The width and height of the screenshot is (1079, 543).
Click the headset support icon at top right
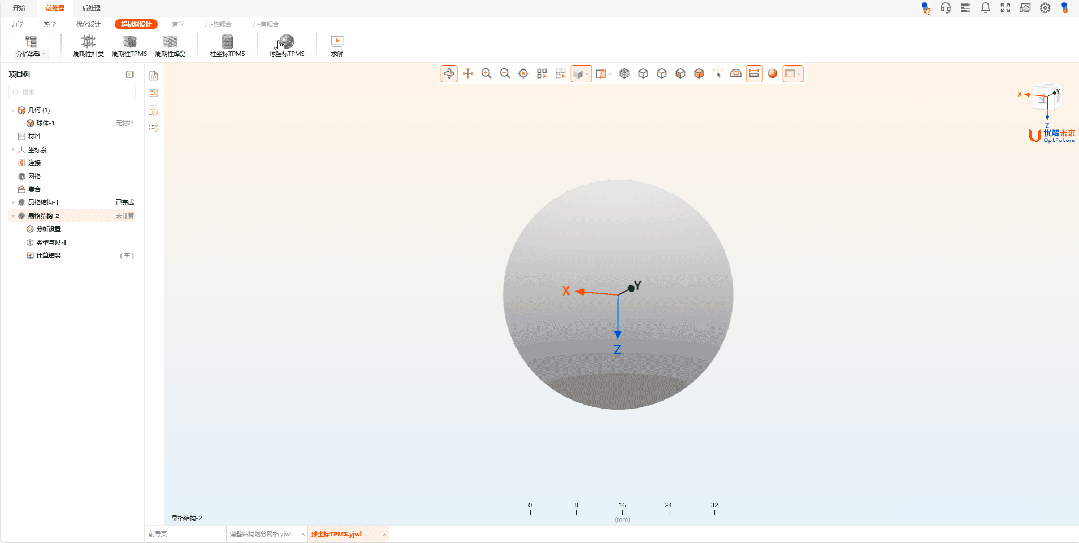(x=945, y=8)
